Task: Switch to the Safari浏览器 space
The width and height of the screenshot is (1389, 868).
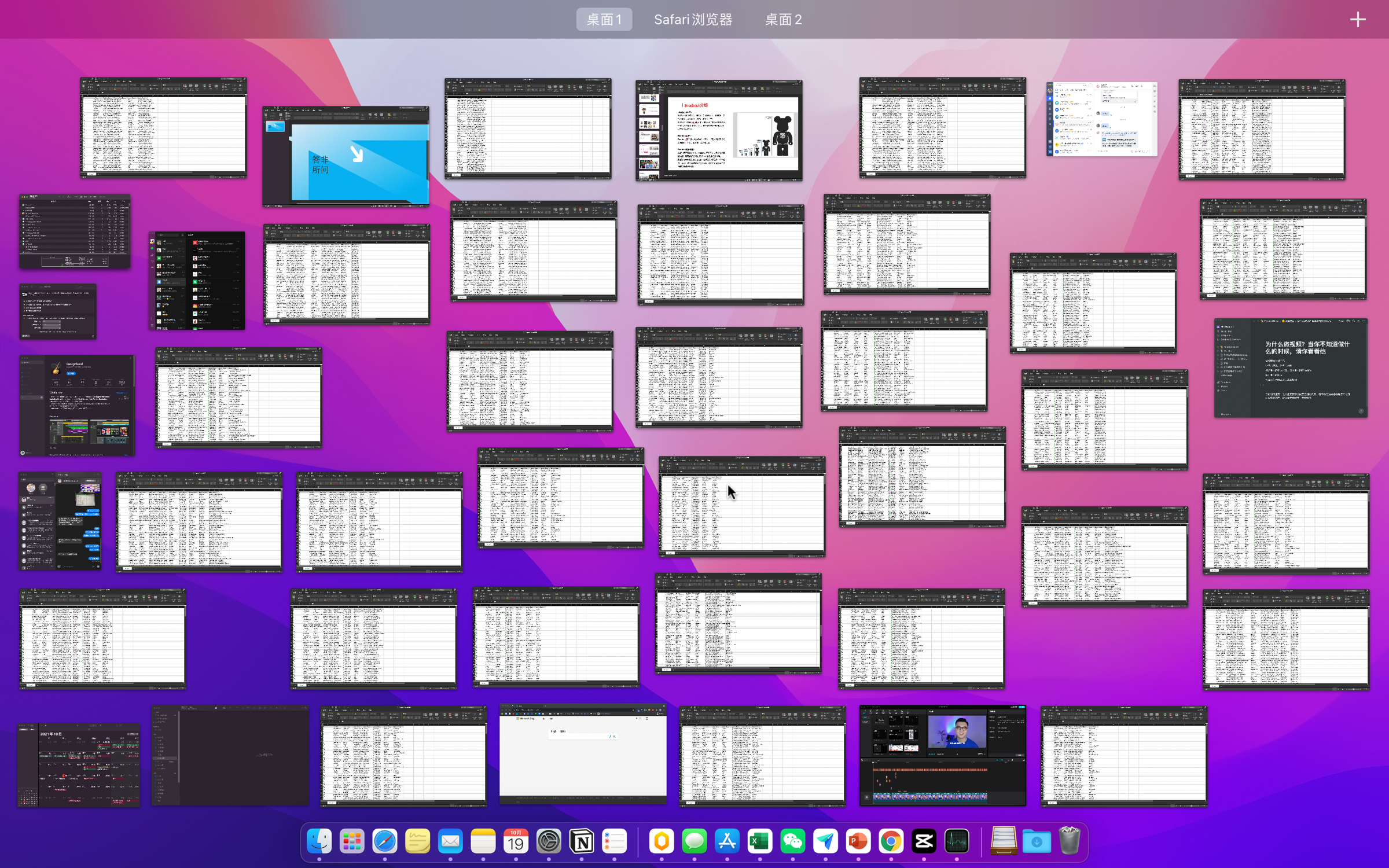Action: [693, 20]
